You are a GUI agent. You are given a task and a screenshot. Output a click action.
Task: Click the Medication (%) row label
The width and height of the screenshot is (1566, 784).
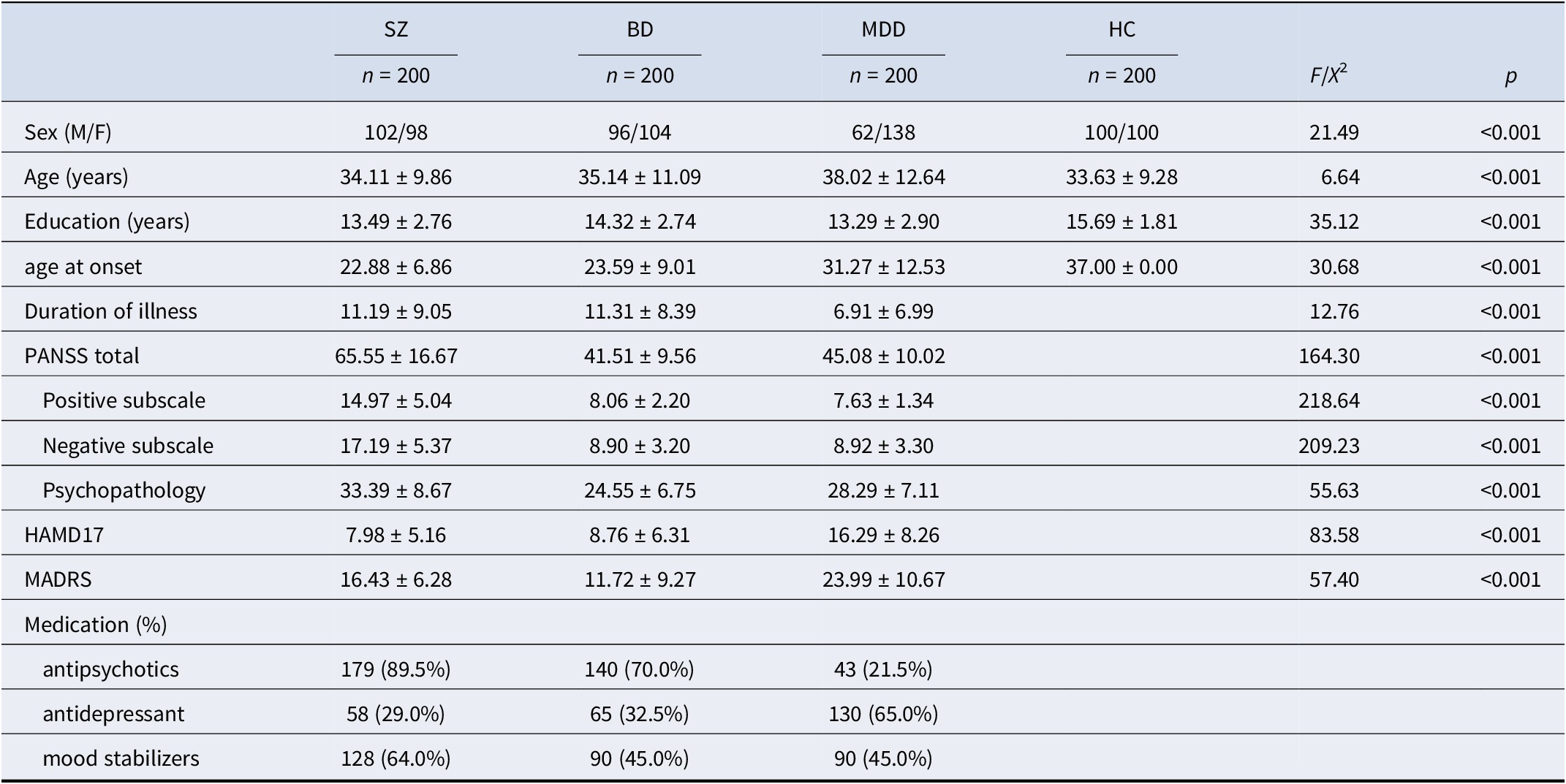click(x=96, y=625)
